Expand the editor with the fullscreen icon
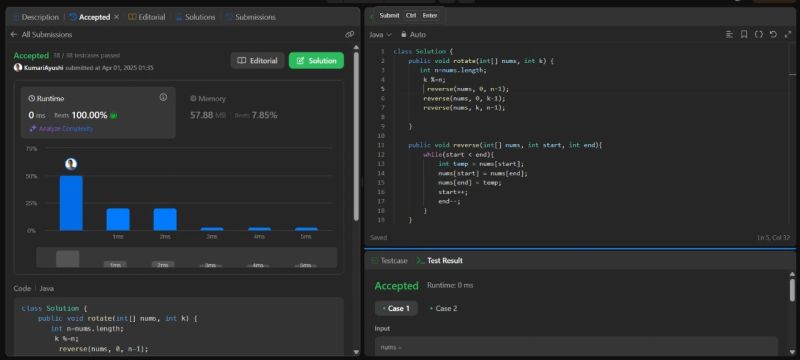The width and height of the screenshot is (800, 360). pyautogui.click(x=788, y=34)
